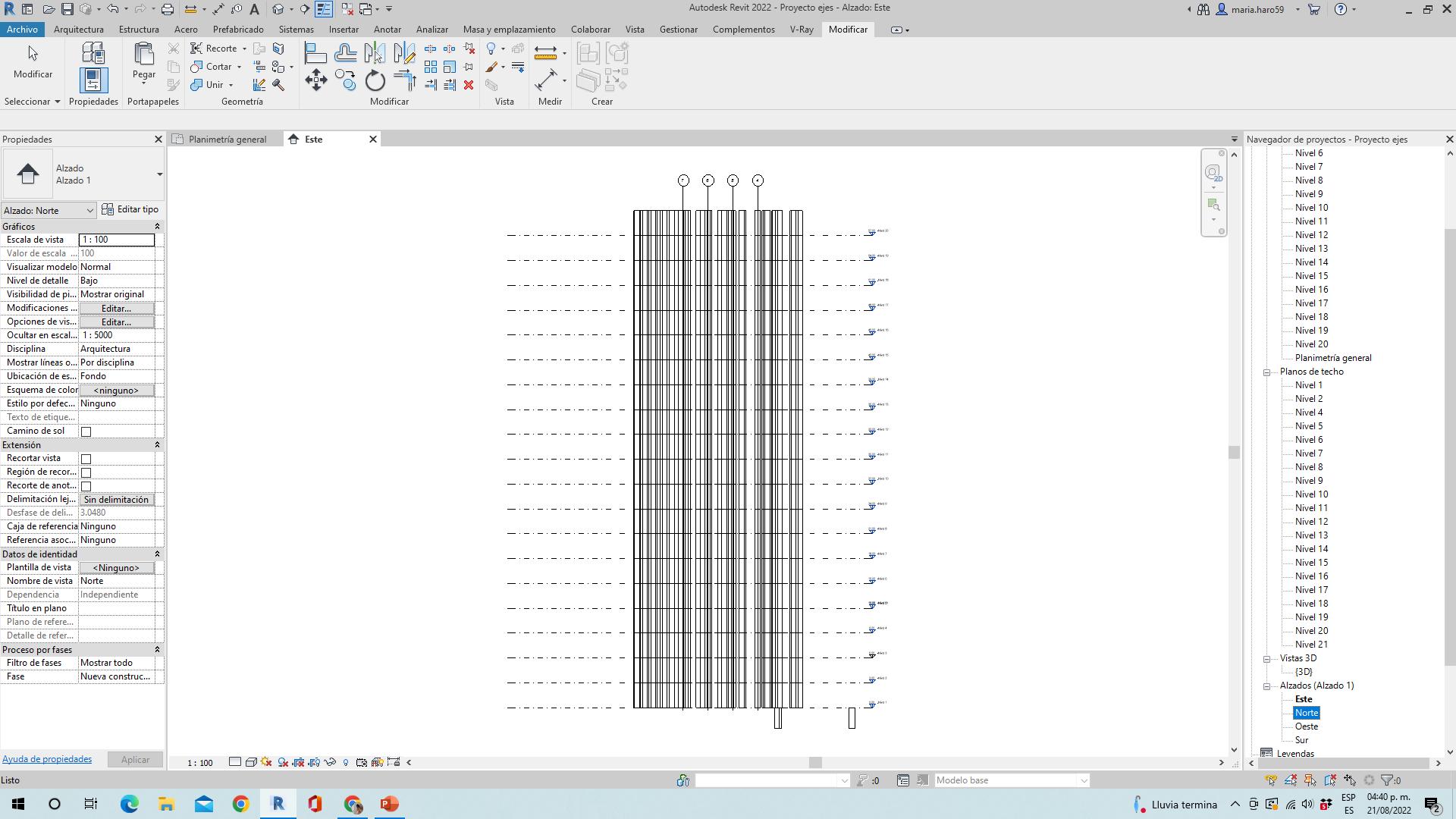Switch to the Planimetría general view tab
Viewport: 1456px width, 819px height.
[227, 140]
